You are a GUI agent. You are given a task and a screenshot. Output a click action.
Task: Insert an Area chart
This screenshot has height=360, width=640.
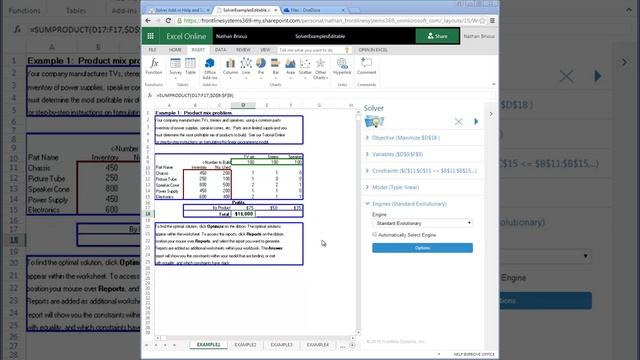tap(290, 67)
